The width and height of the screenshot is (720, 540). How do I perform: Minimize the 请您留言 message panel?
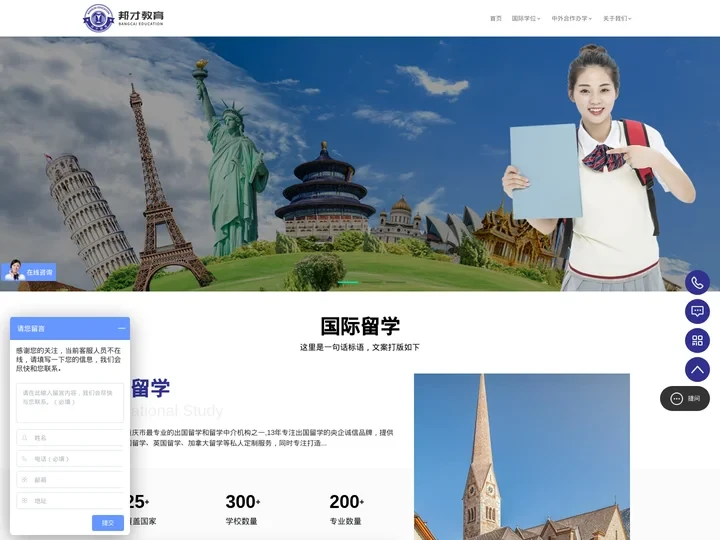click(x=121, y=328)
